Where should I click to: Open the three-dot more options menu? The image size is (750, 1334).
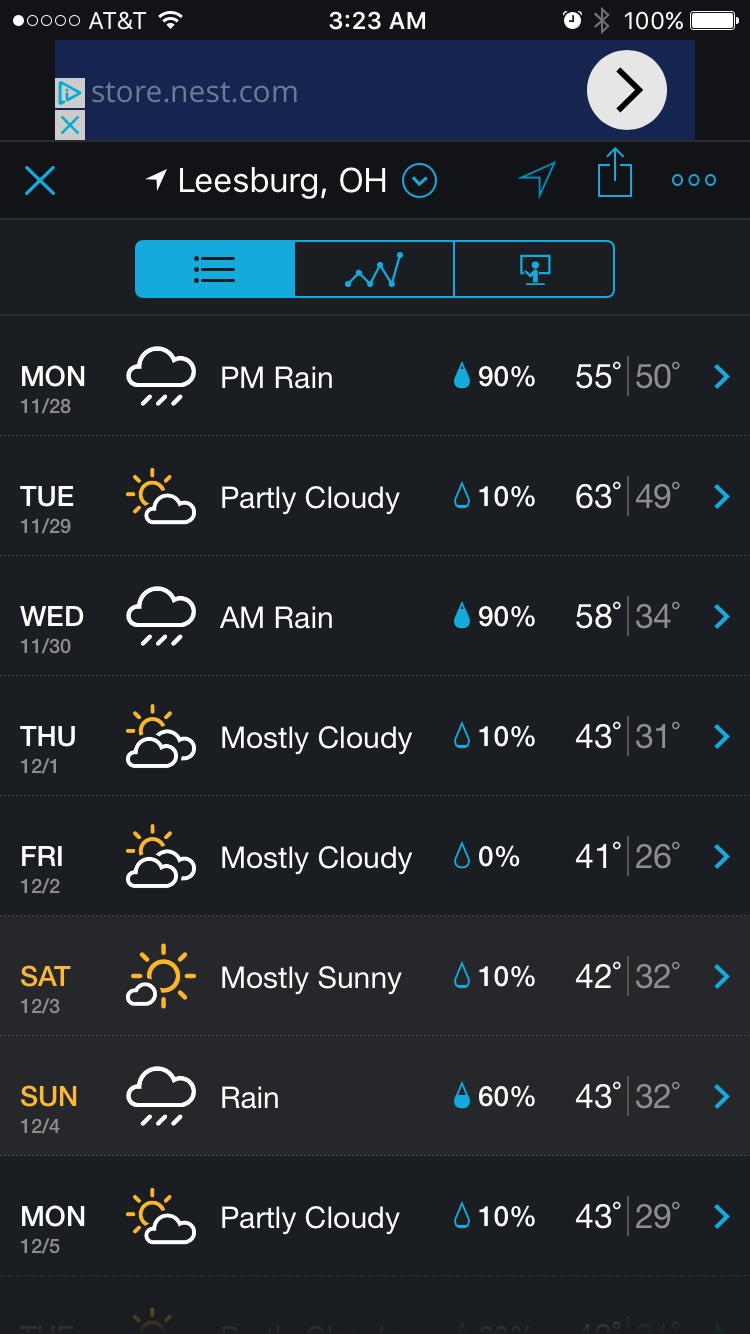[x=694, y=180]
